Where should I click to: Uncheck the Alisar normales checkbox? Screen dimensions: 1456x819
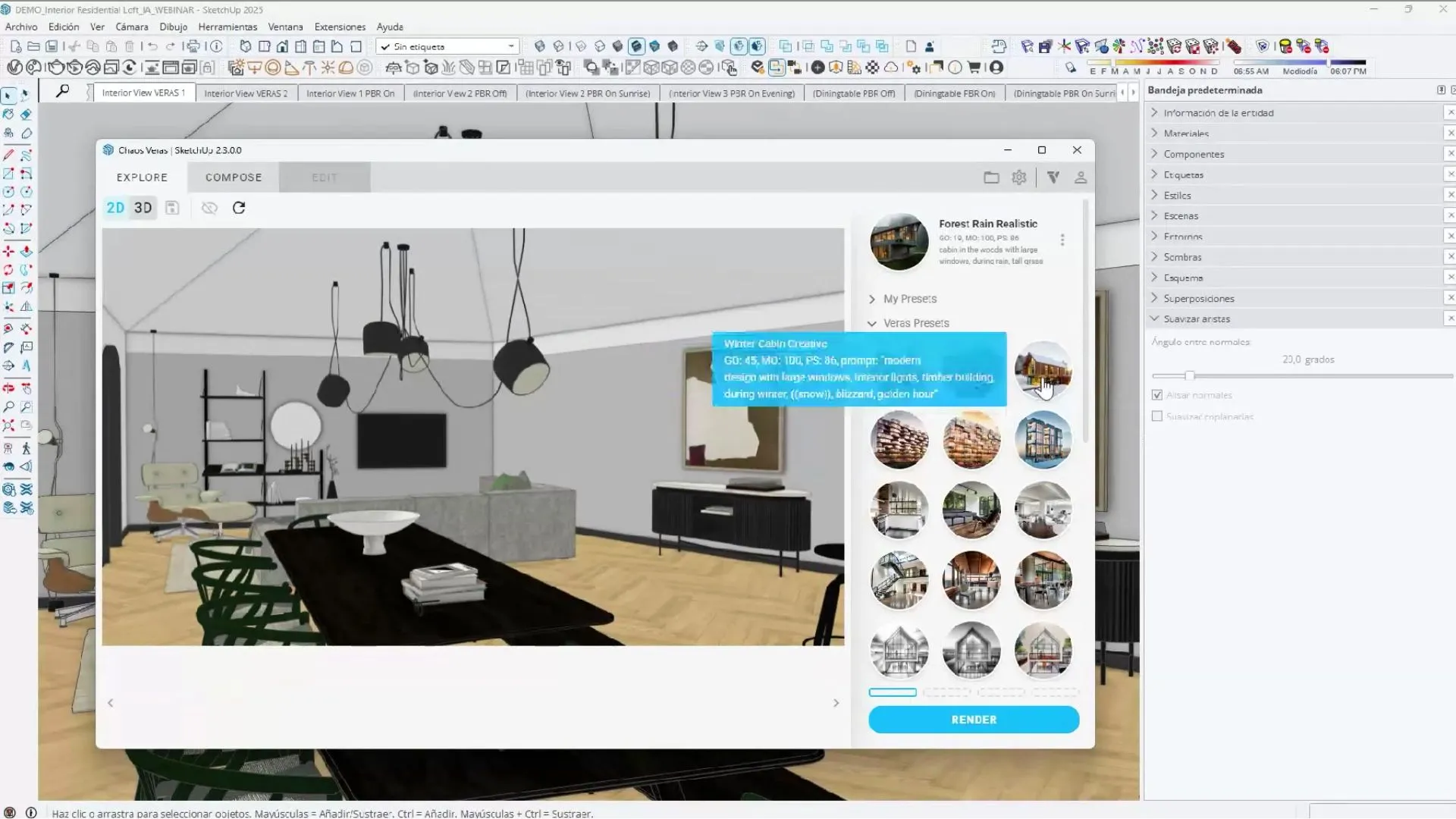click(x=1157, y=394)
